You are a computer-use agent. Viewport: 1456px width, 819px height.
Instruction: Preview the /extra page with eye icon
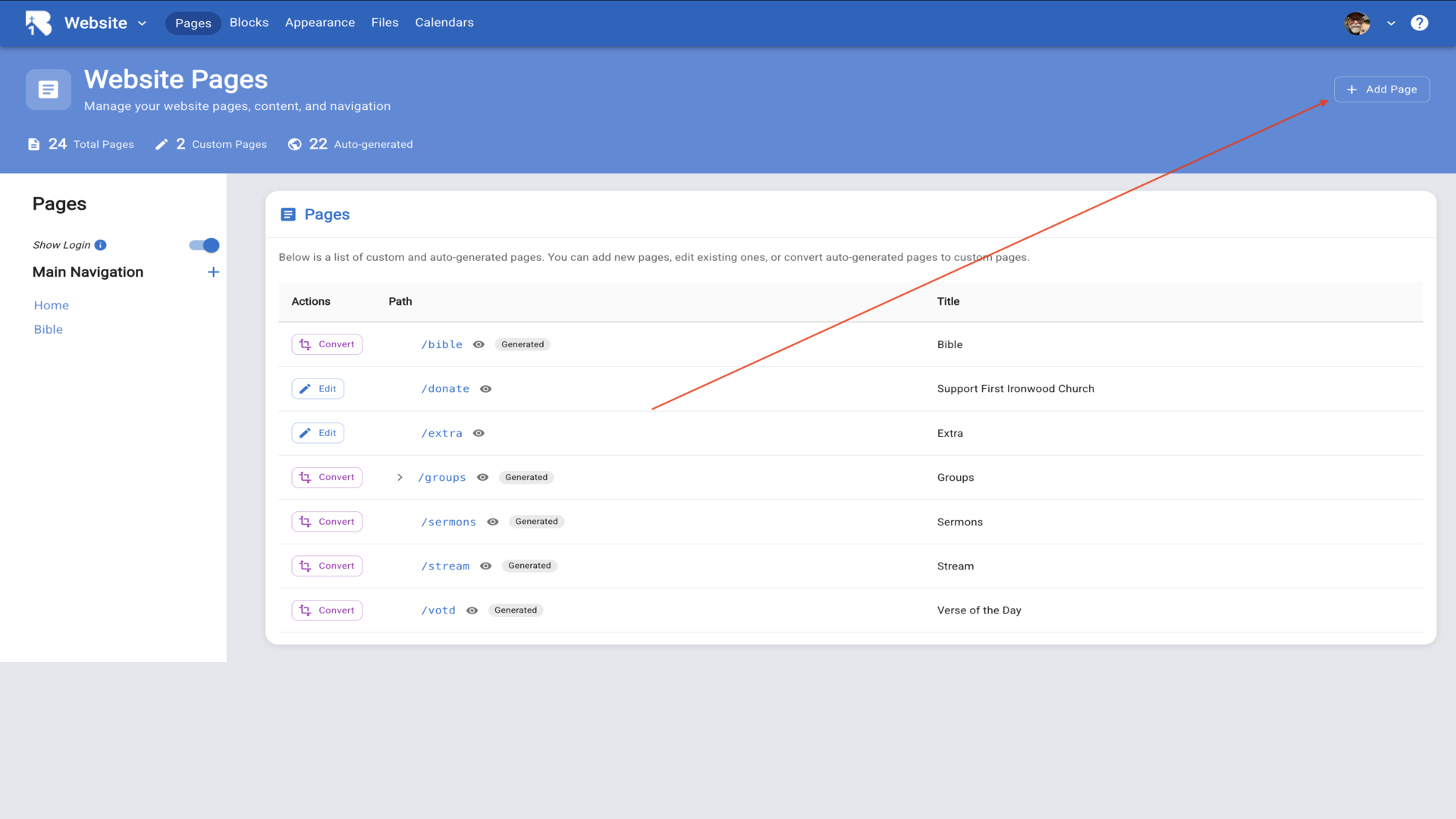click(x=479, y=433)
